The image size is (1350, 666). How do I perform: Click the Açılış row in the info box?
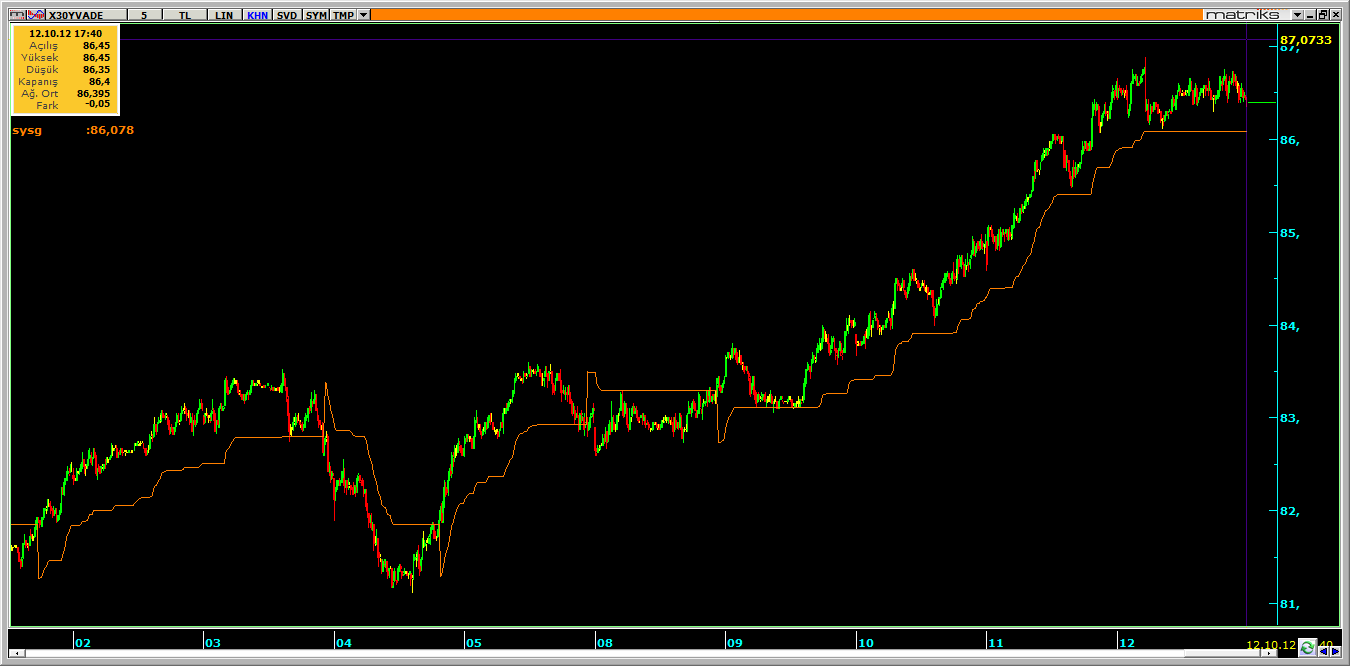click(x=65, y=45)
